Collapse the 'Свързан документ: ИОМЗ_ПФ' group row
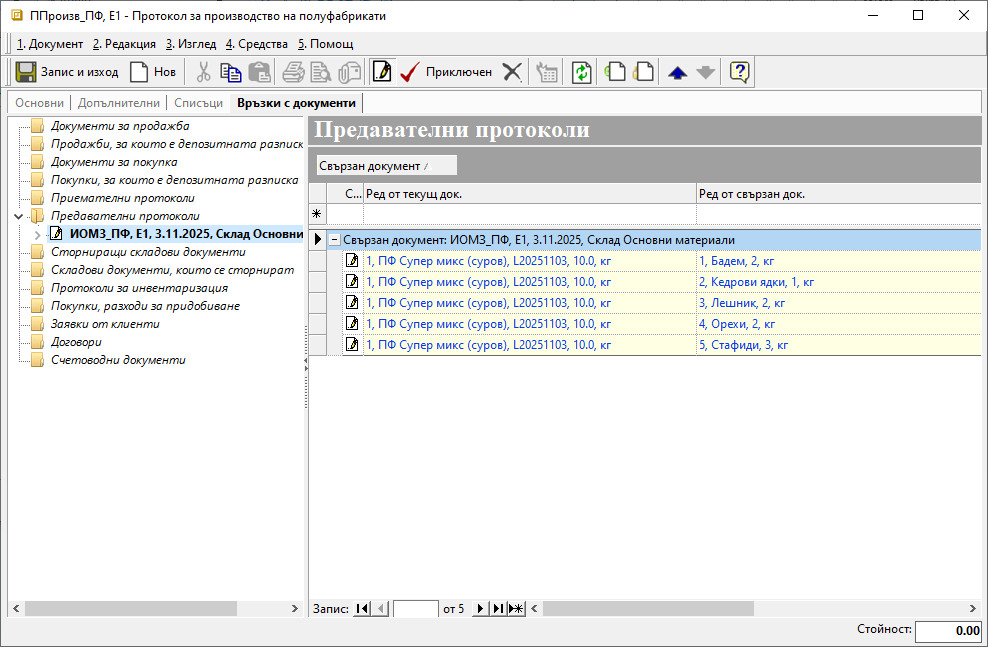The height and width of the screenshot is (647, 988). point(334,240)
